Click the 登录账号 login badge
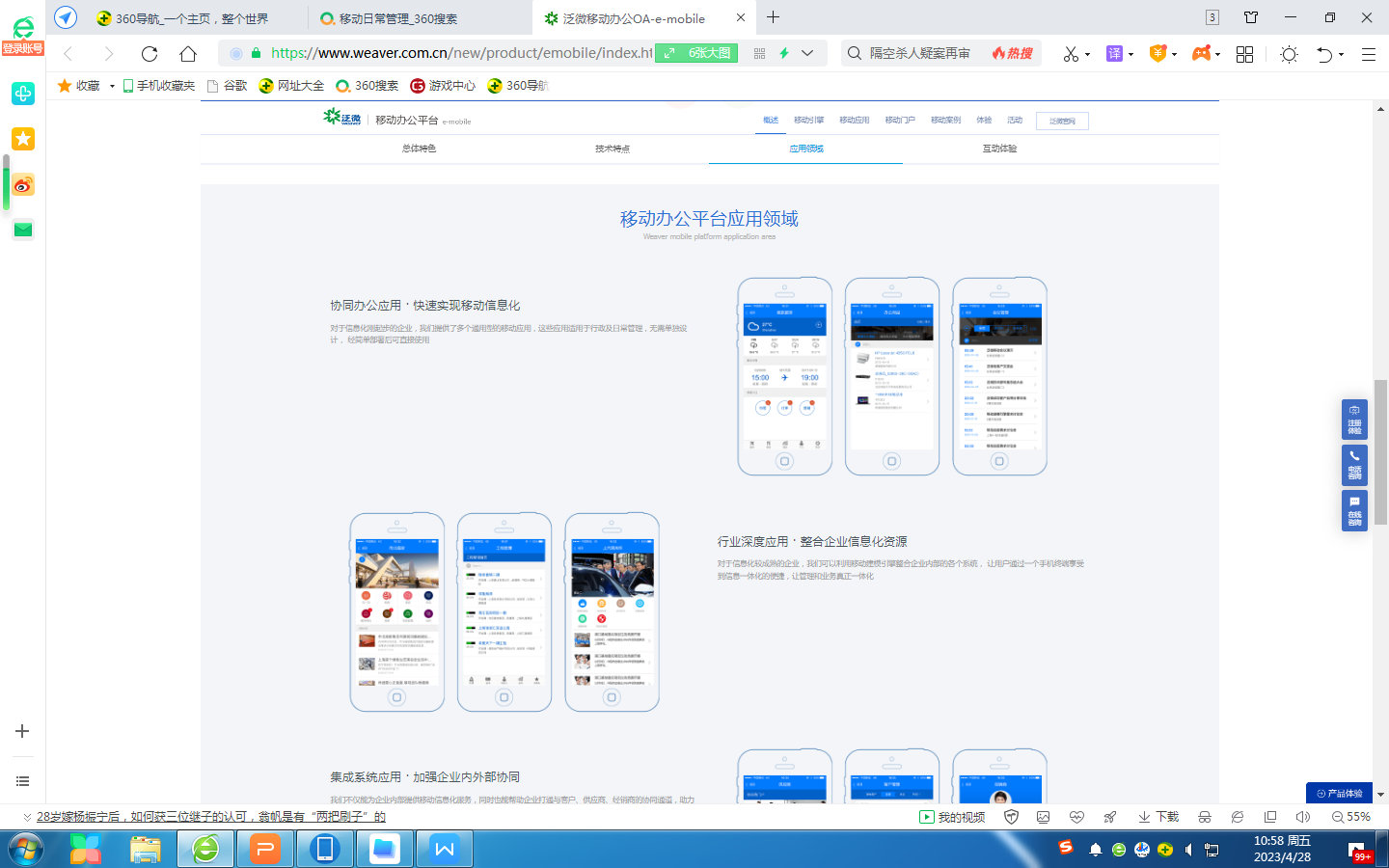The image size is (1389, 868). pos(22,48)
